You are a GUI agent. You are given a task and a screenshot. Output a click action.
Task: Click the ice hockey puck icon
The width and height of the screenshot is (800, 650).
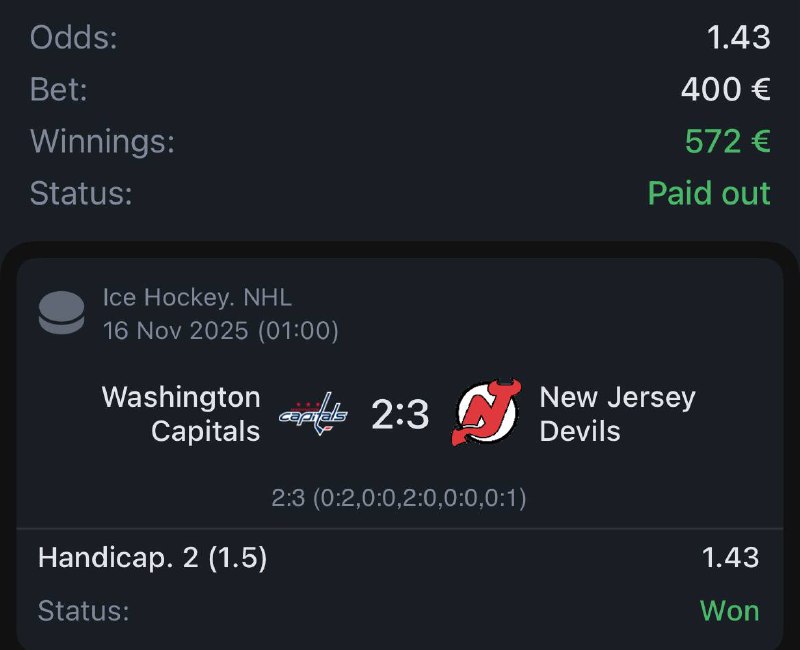point(61,313)
